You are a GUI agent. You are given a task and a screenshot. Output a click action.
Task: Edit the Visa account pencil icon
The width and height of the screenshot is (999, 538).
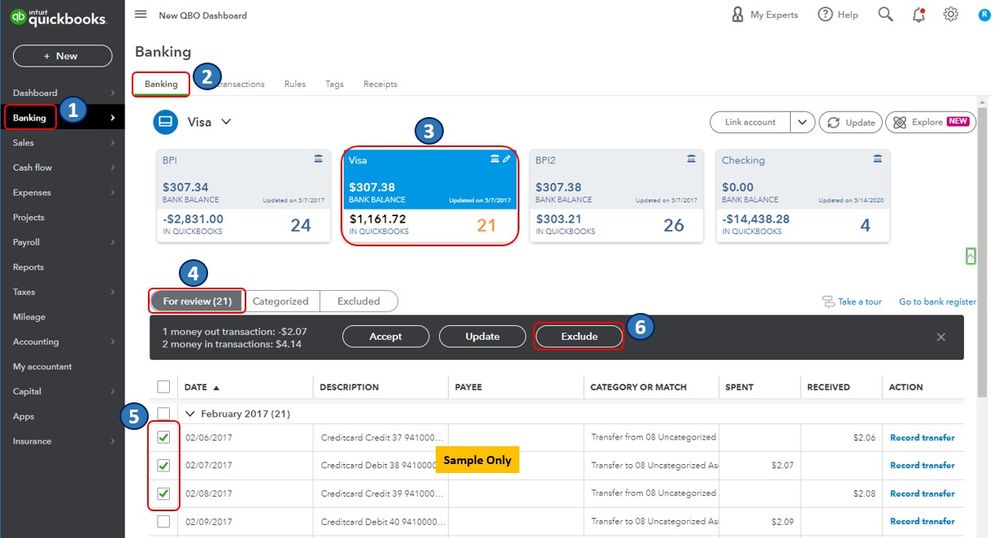pos(507,159)
